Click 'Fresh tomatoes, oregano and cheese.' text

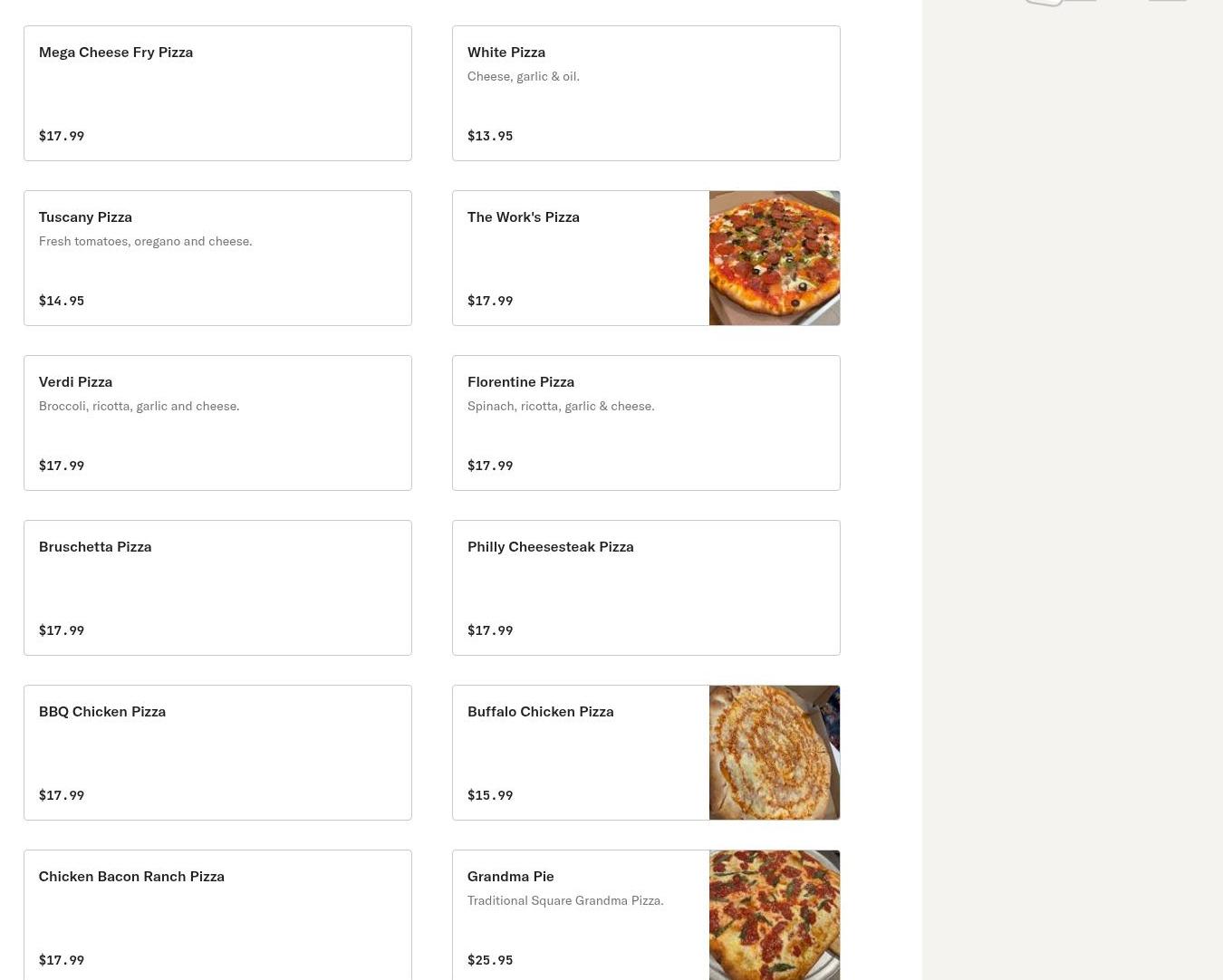coord(145,241)
